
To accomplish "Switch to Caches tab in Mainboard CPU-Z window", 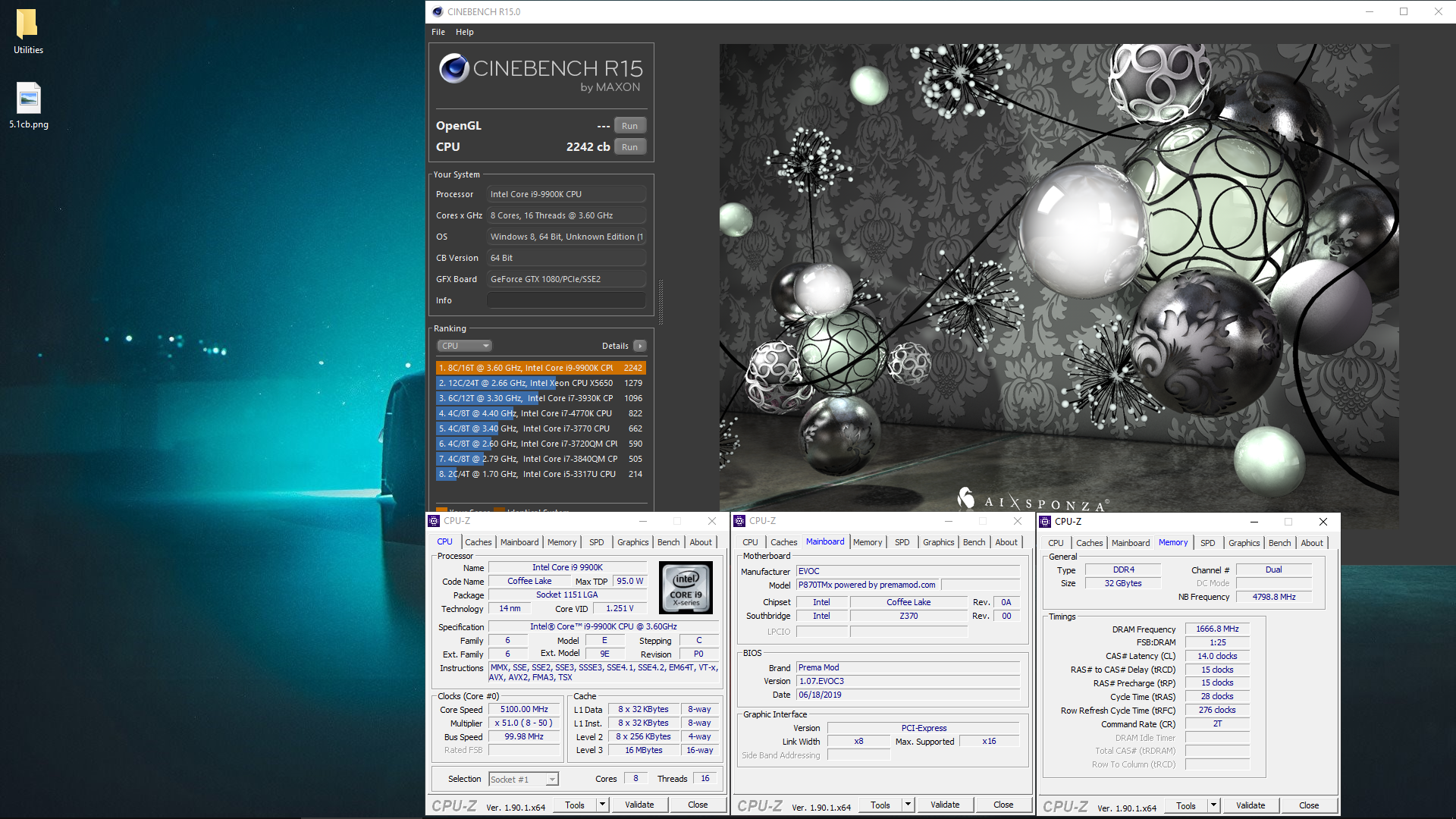I will click(x=783, y=542).
